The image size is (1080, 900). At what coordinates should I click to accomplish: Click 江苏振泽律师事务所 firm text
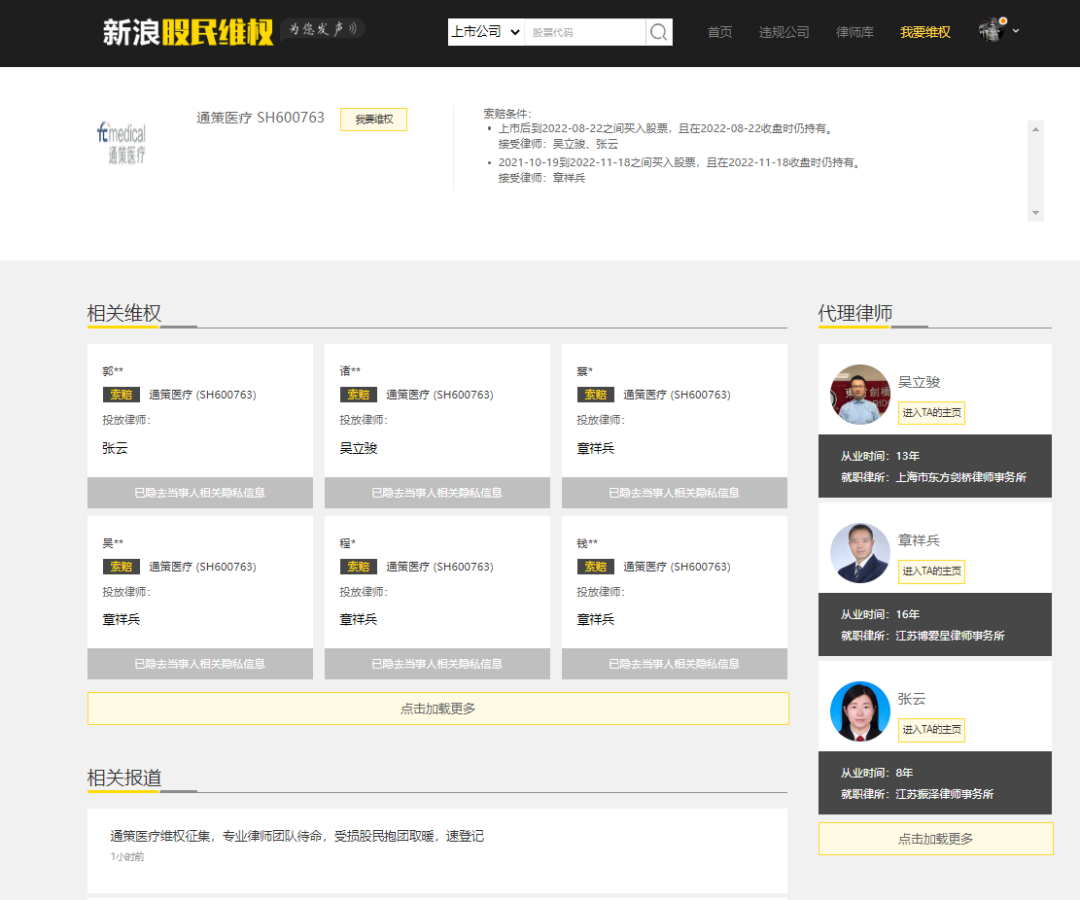(944, 794)
